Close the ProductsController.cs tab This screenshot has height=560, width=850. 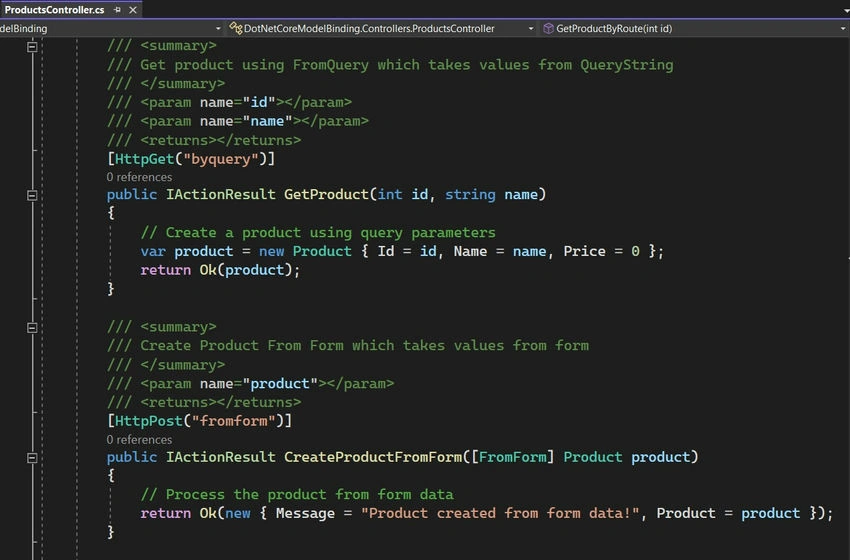[133, 10]
